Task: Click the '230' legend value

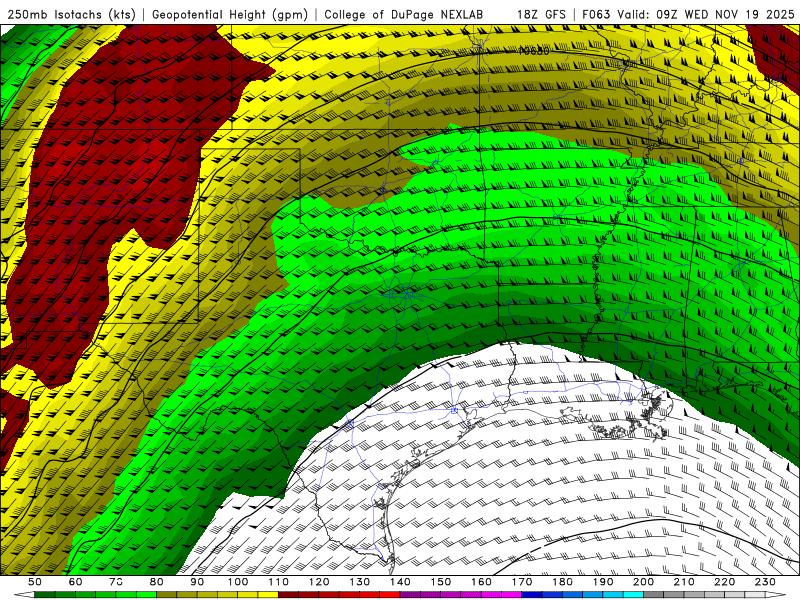Action: 765,582
